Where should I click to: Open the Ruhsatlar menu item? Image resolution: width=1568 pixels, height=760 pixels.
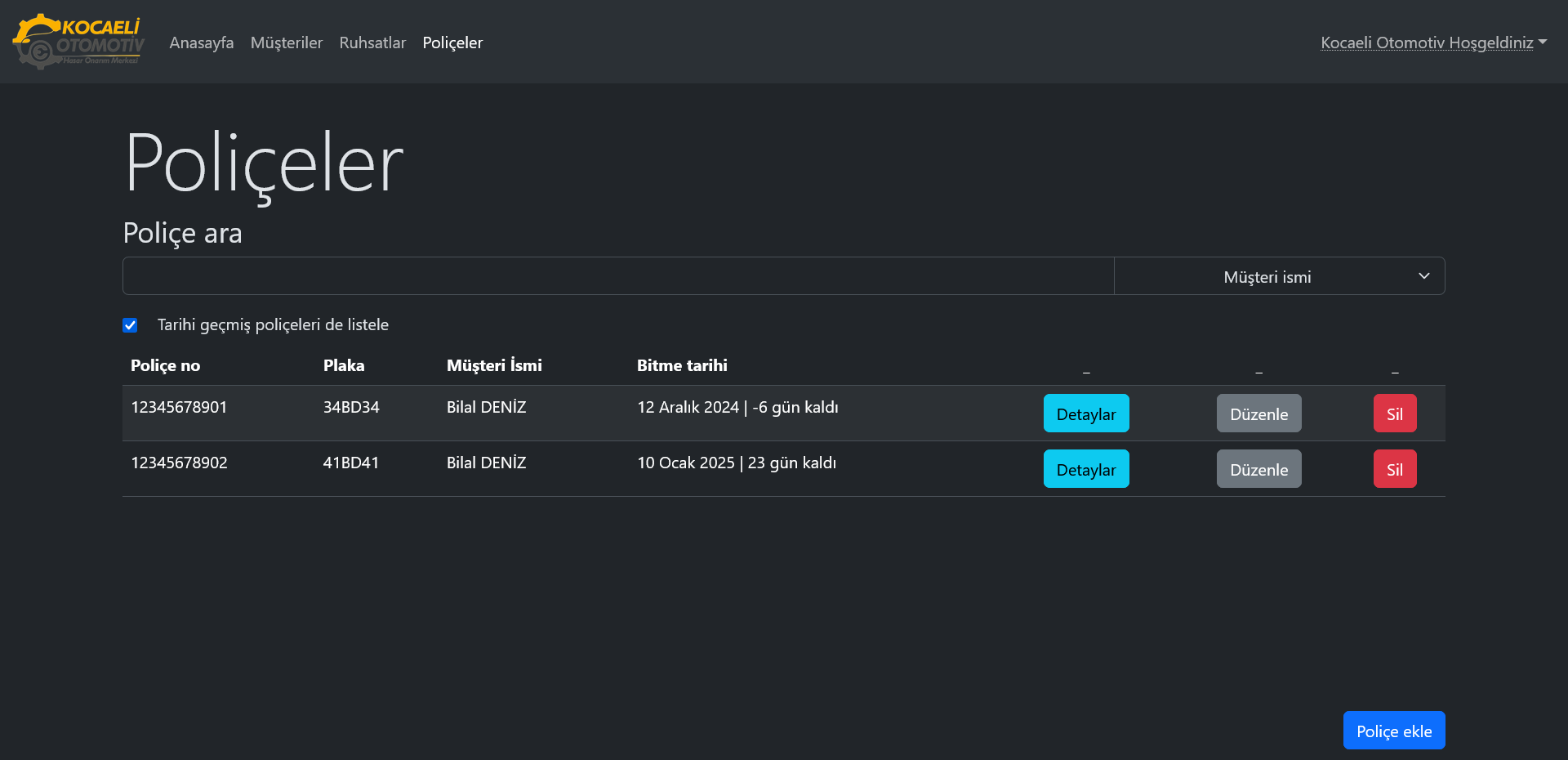tap(372, 42)
